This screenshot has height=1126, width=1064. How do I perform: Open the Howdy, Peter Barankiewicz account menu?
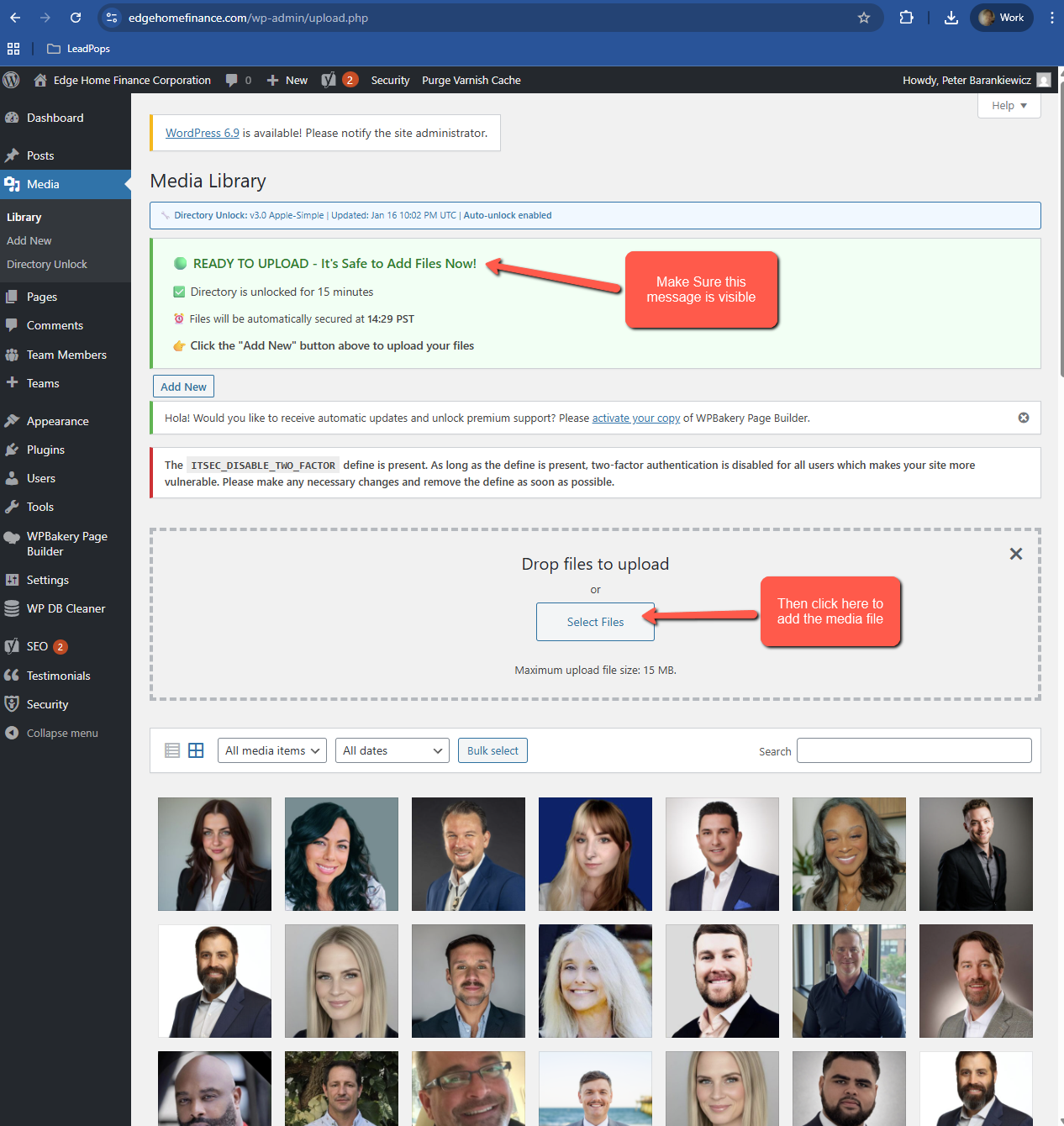(977, 80)
